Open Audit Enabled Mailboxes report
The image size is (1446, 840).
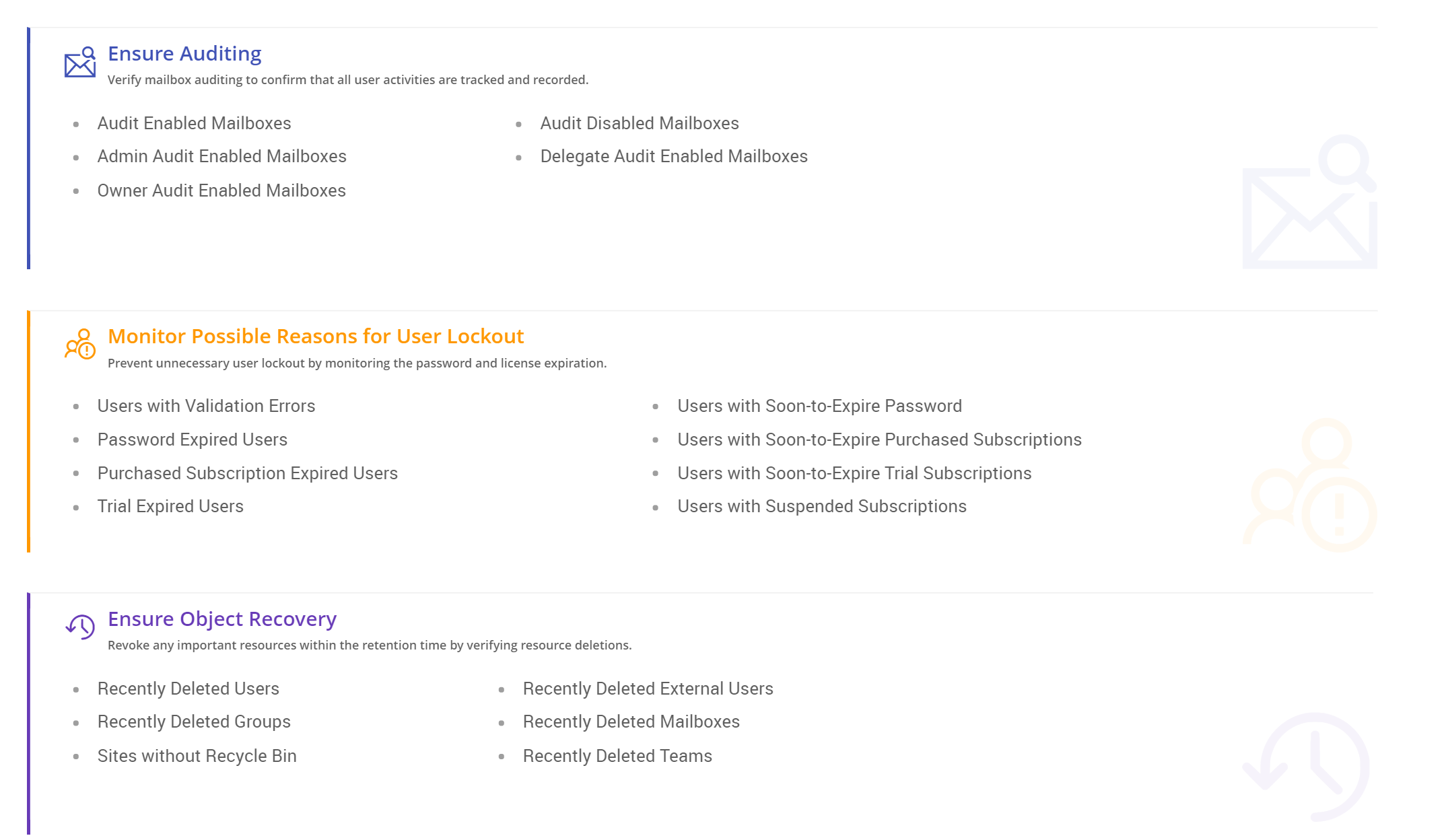[194, 124]
